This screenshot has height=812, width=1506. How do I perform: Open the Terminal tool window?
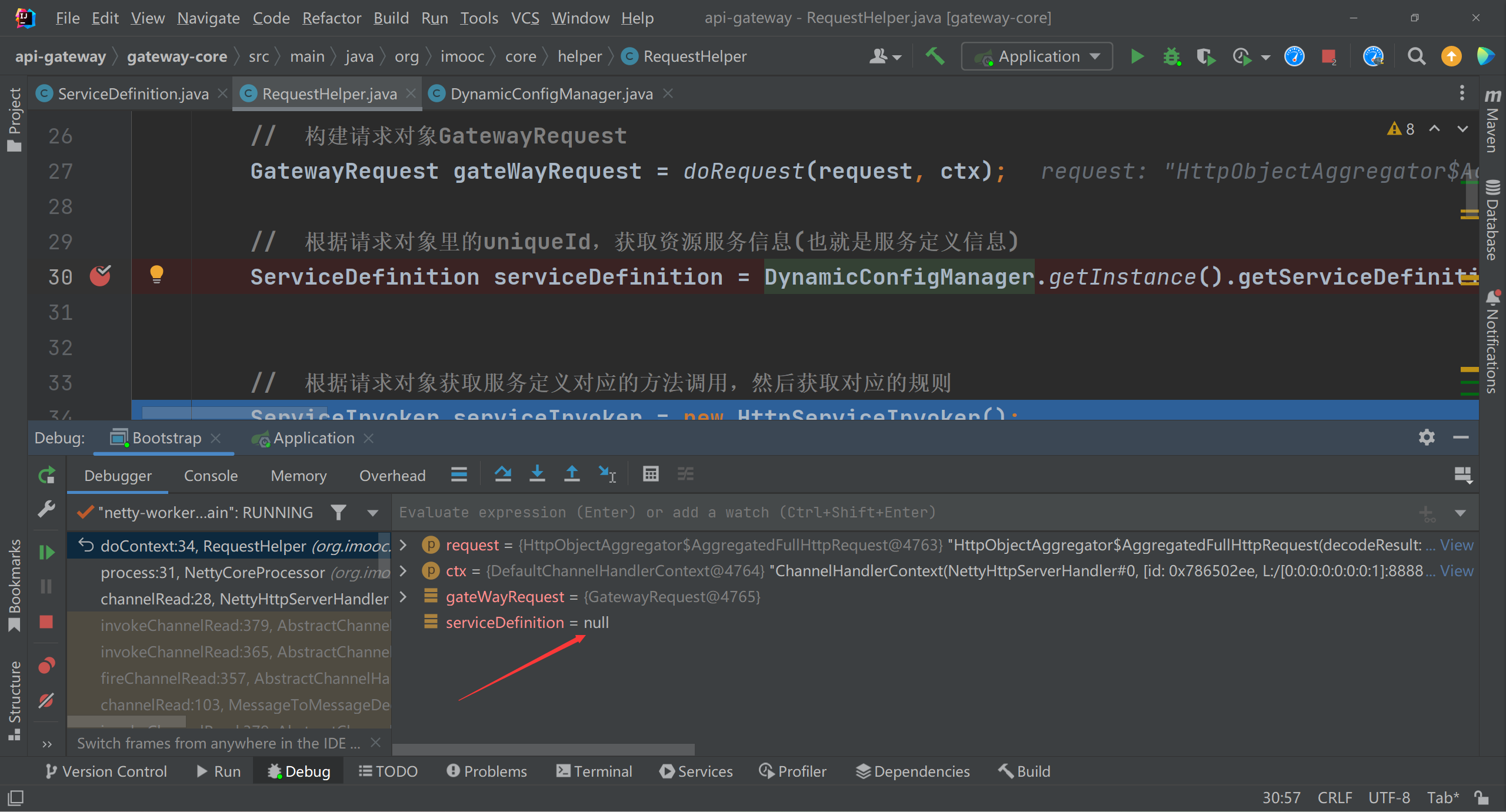(594, 771)
